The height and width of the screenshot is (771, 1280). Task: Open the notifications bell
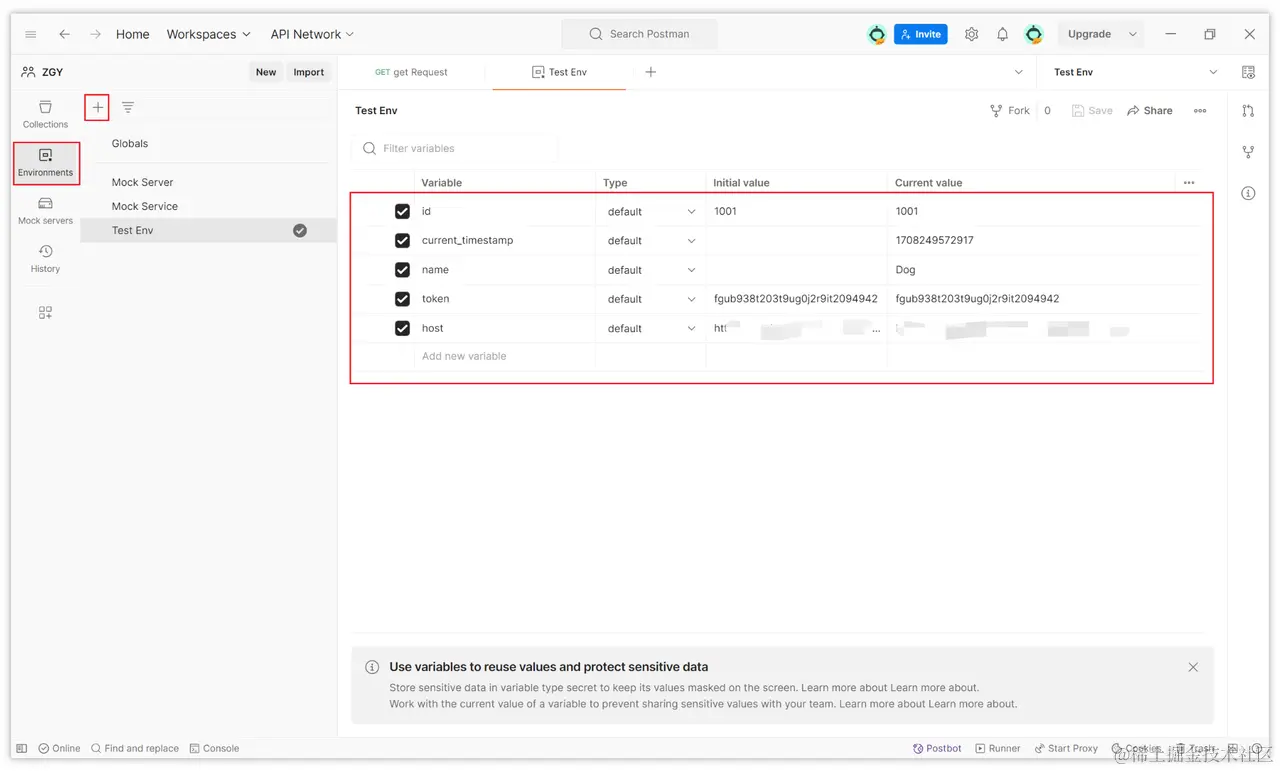(x=1002, y=34)
